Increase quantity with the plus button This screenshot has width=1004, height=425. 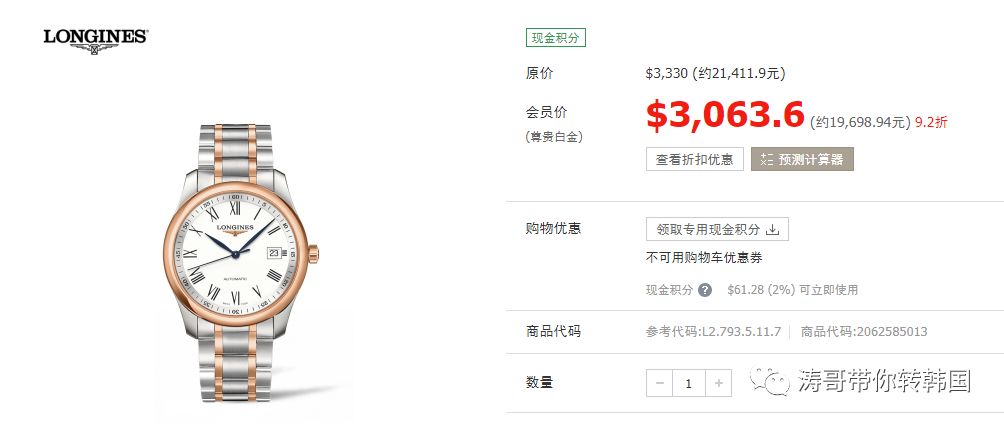[718, 383]
